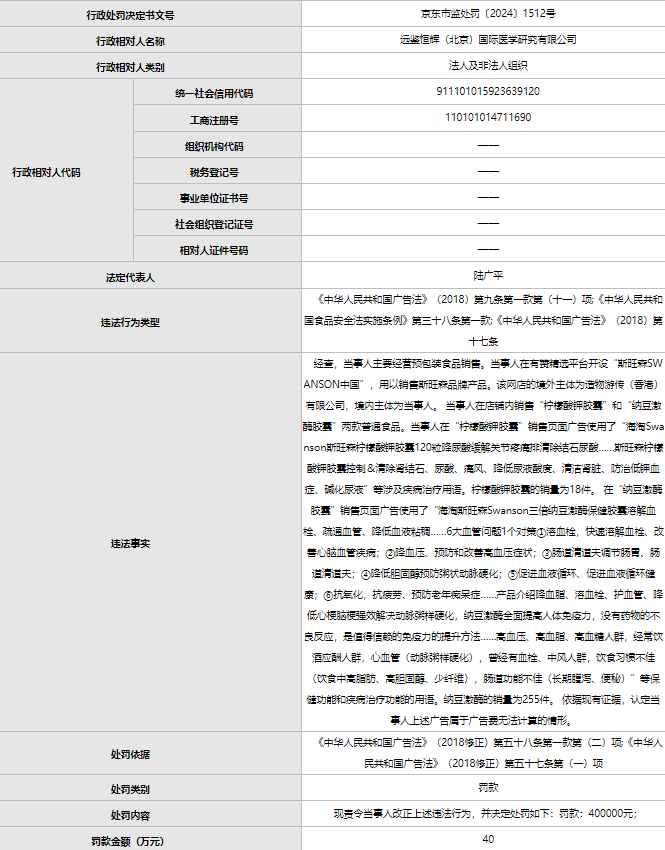This screenshot has height=850, width=665.
Task: Select the 事业单位证书号 label cell
Action: [214, 198]
